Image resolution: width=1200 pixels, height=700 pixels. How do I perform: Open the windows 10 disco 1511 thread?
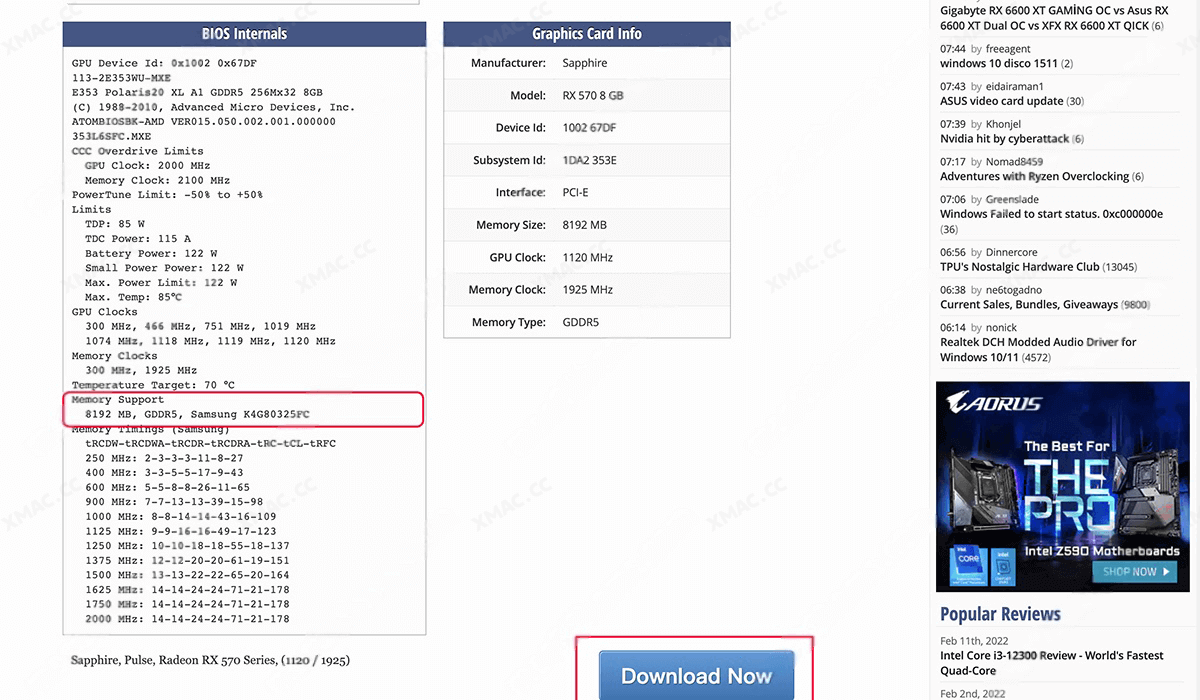coord(998,64)
